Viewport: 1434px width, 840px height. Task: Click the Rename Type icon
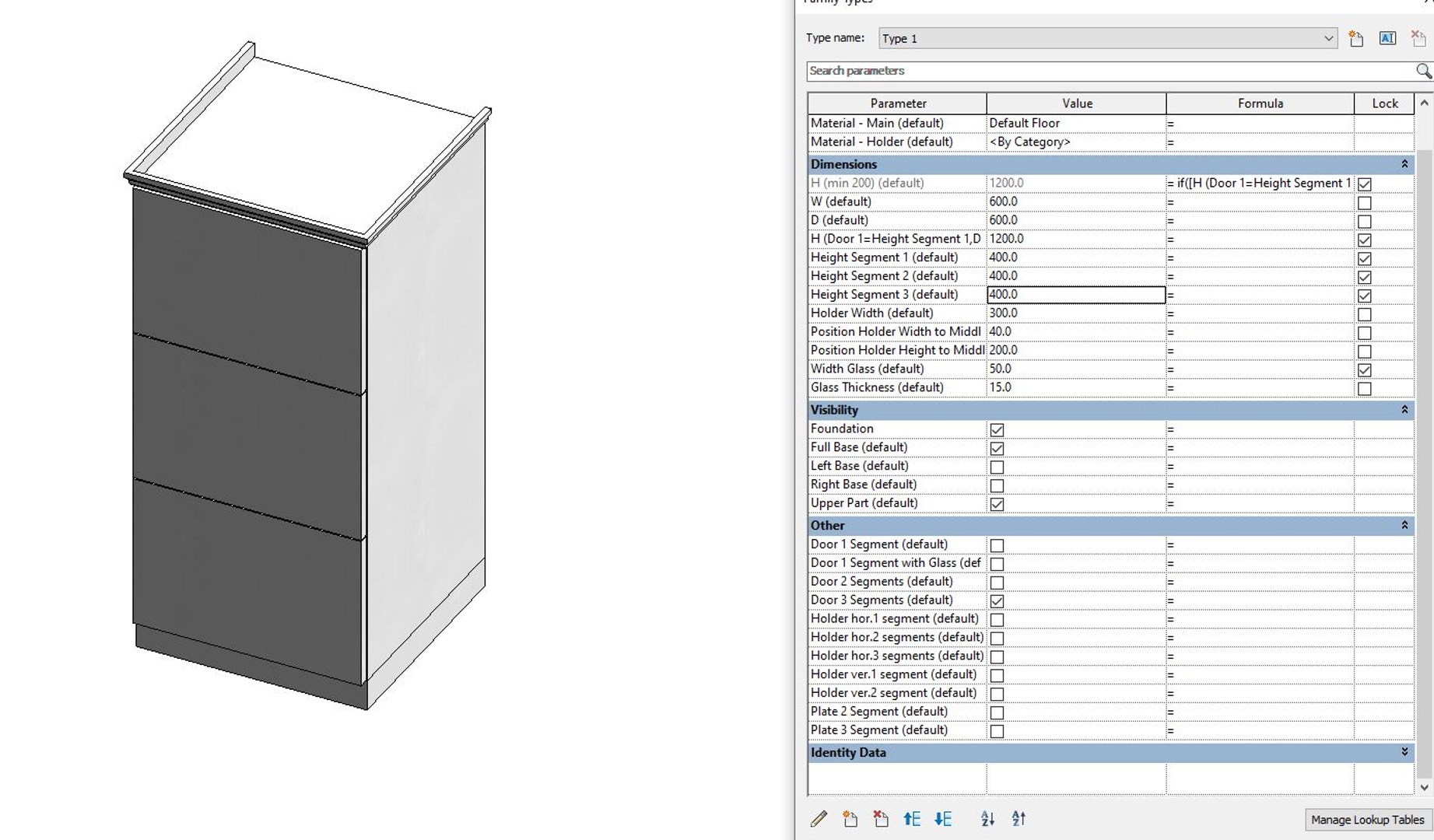[1387, 38]
